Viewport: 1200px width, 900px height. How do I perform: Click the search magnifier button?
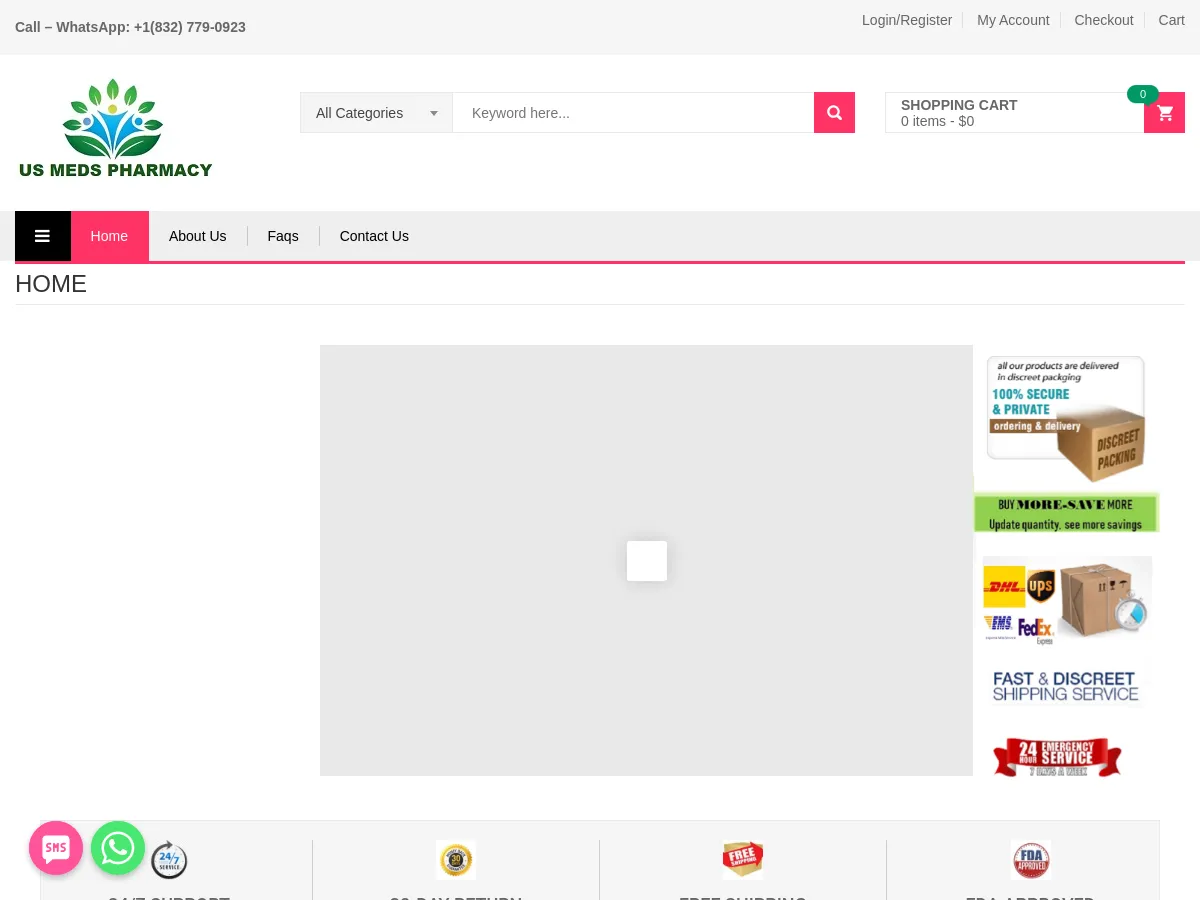tap(834, 112)
